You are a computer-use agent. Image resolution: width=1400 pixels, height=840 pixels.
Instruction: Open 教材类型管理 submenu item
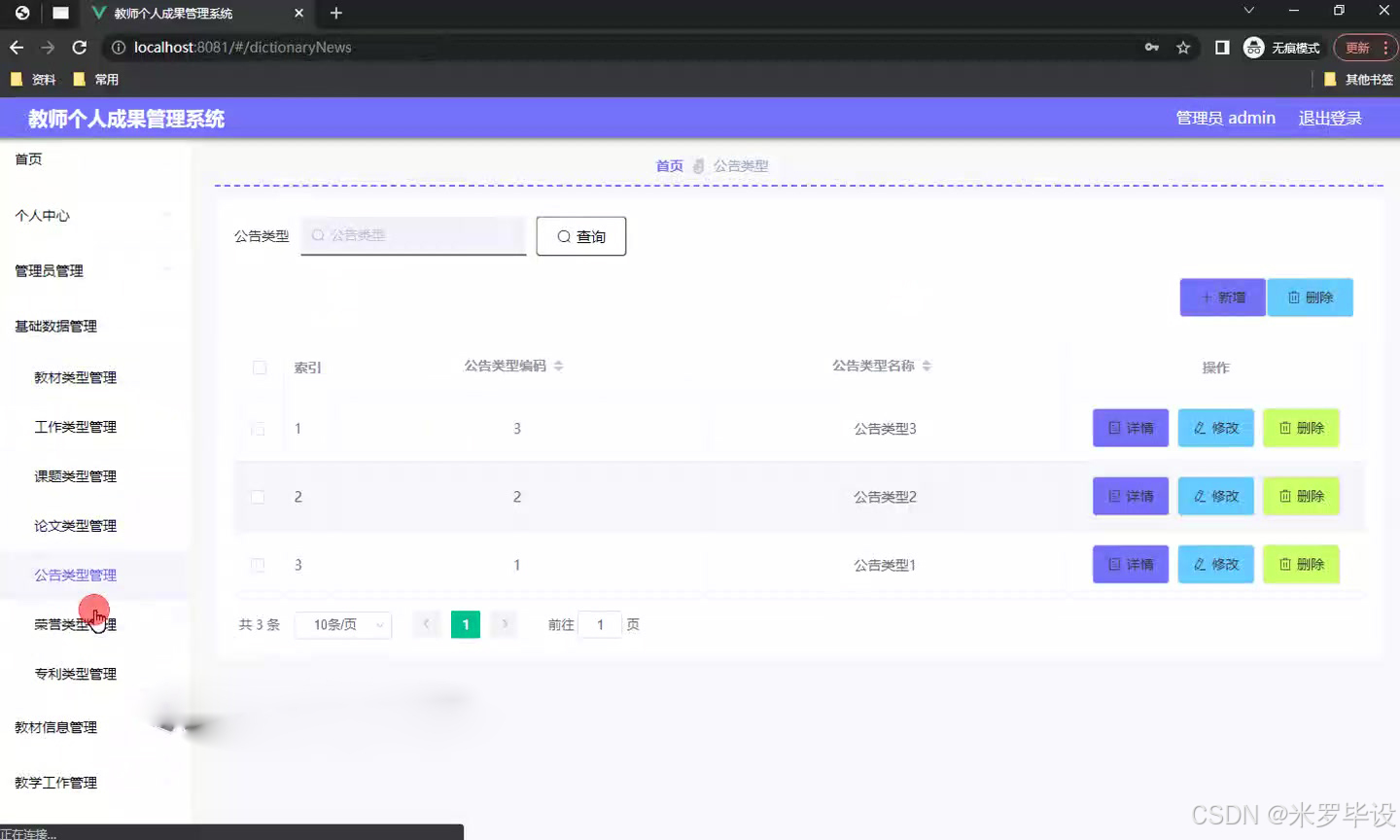pos(76,378)
